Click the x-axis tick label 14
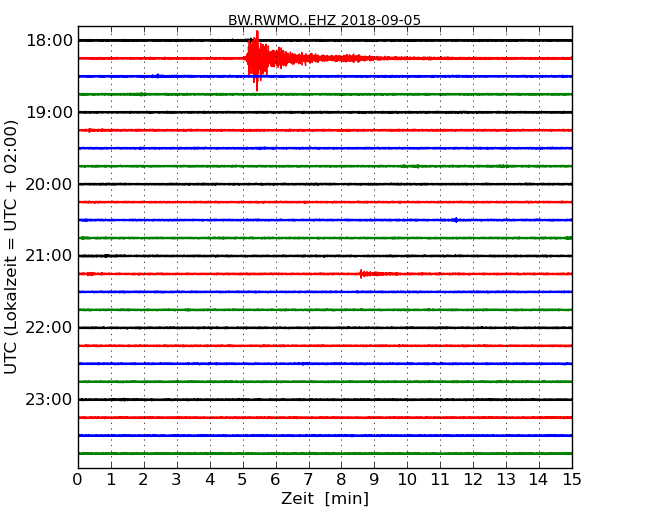The height and width of the screenshot is (520, 650). pyautogui.click(x=538, y=479)
